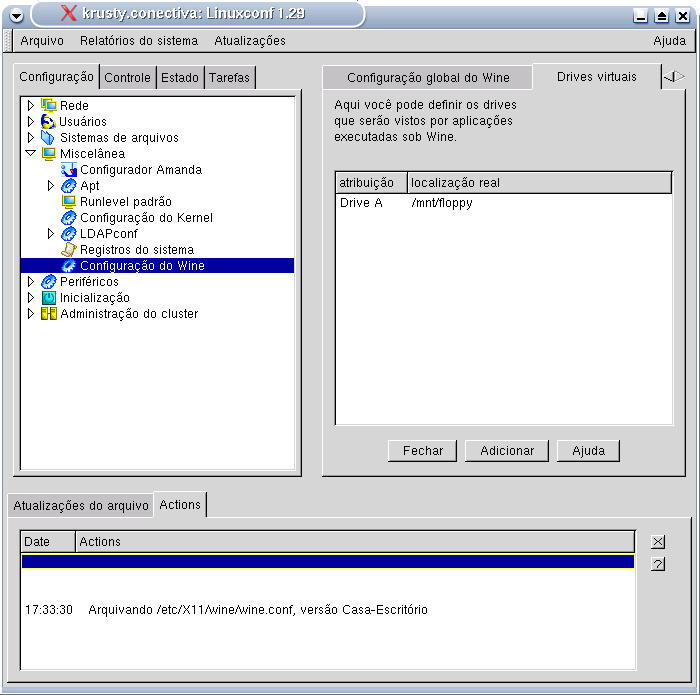
Task: Click the Rede network icon
Action: (x=49, y=105)
